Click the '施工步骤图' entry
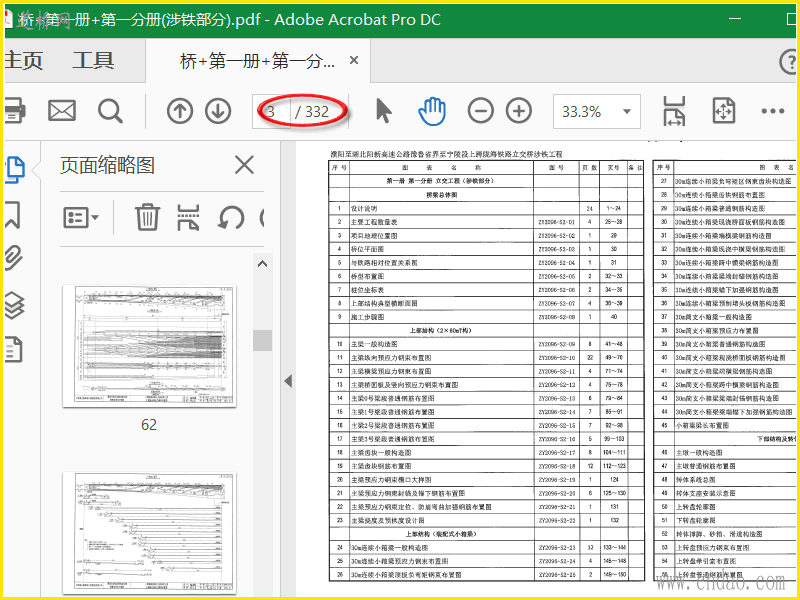Screen dimensions: 800x600 [367, 317]
